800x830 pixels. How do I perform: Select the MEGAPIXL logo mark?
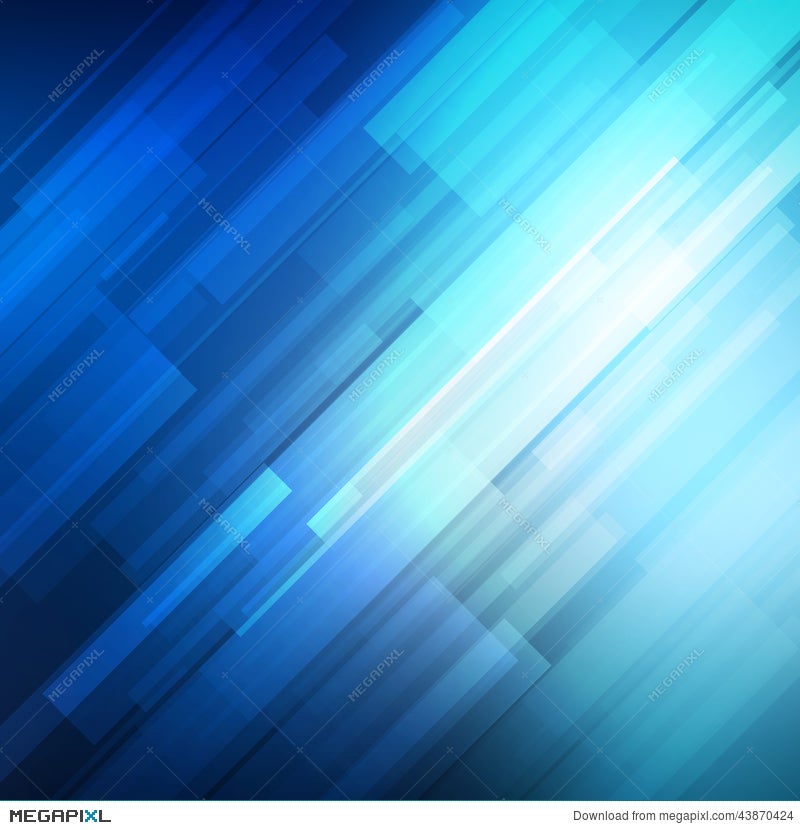pos(55,816)
